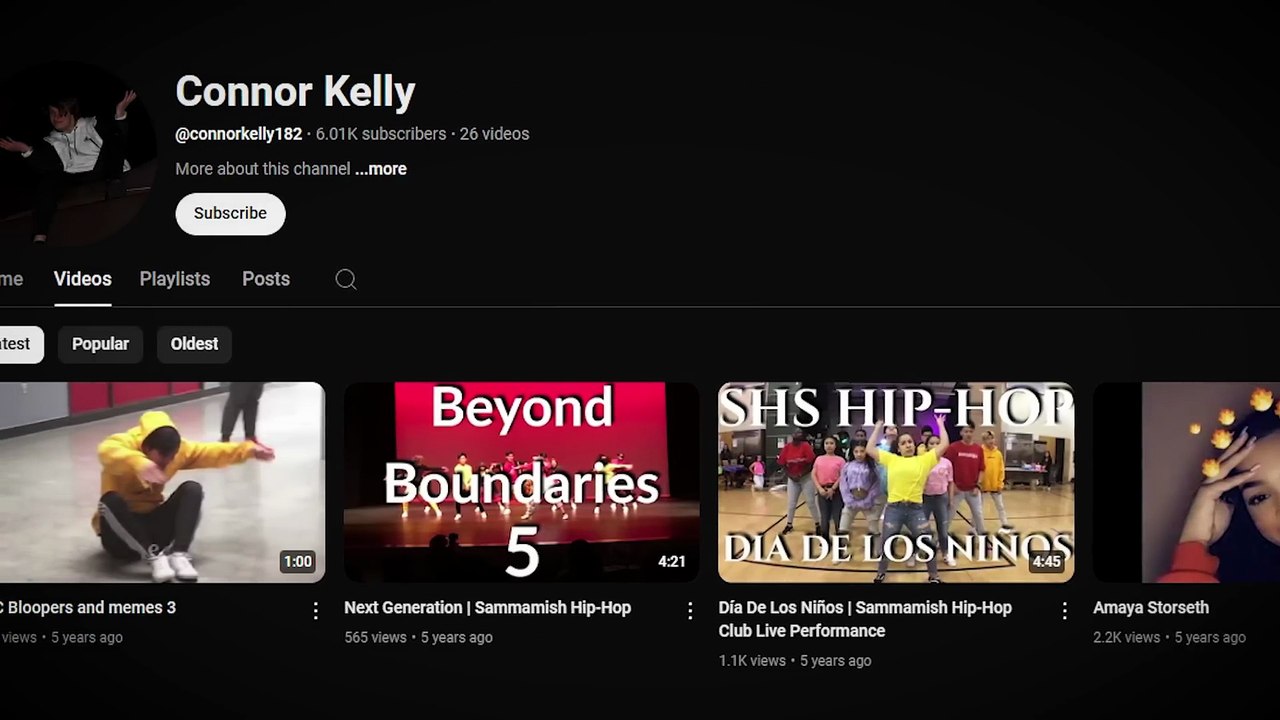1280x720 pixels.
Task: Click the 1:00 duration badge
Action: [x=298, y=562]
